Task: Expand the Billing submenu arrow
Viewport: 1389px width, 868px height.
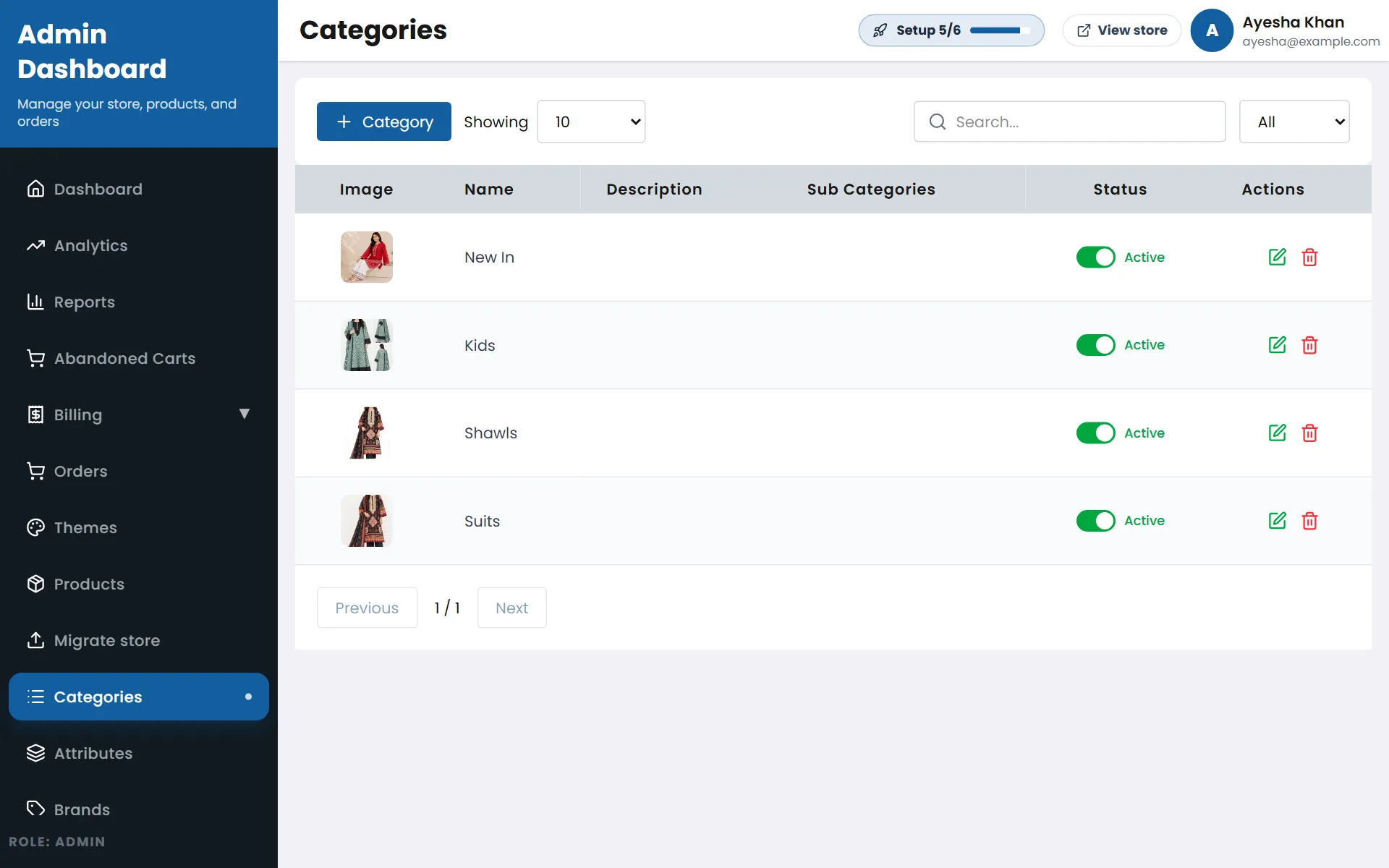Action: pyautogui.click(x=245, y=414)
